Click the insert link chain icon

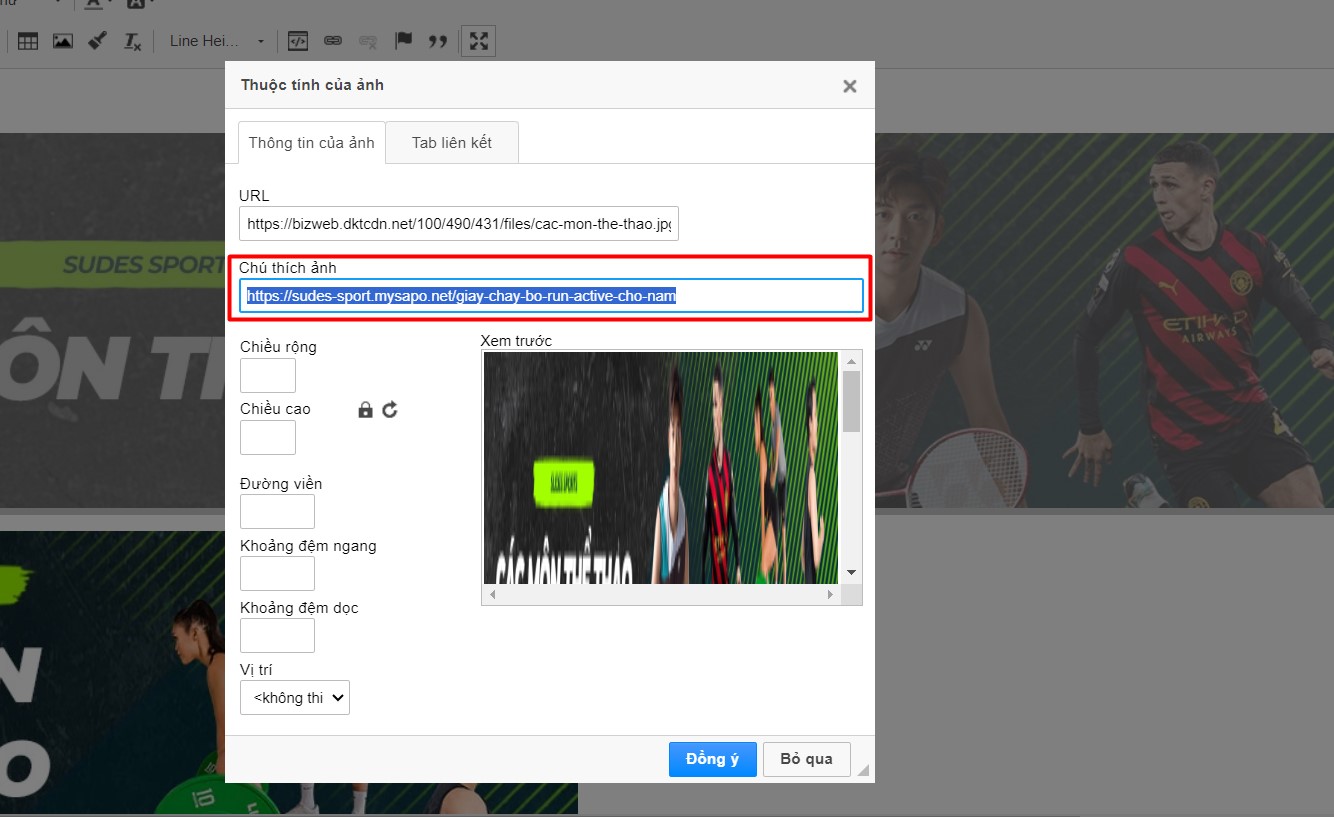coord(333,41)
